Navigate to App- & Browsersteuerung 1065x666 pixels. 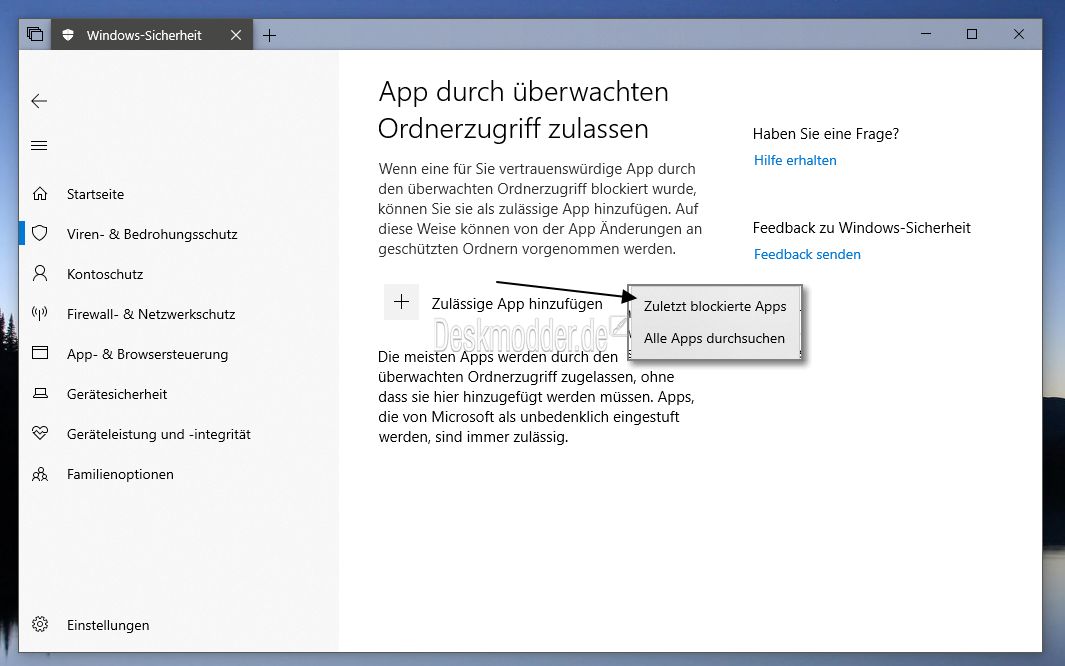tap(147, 354)
